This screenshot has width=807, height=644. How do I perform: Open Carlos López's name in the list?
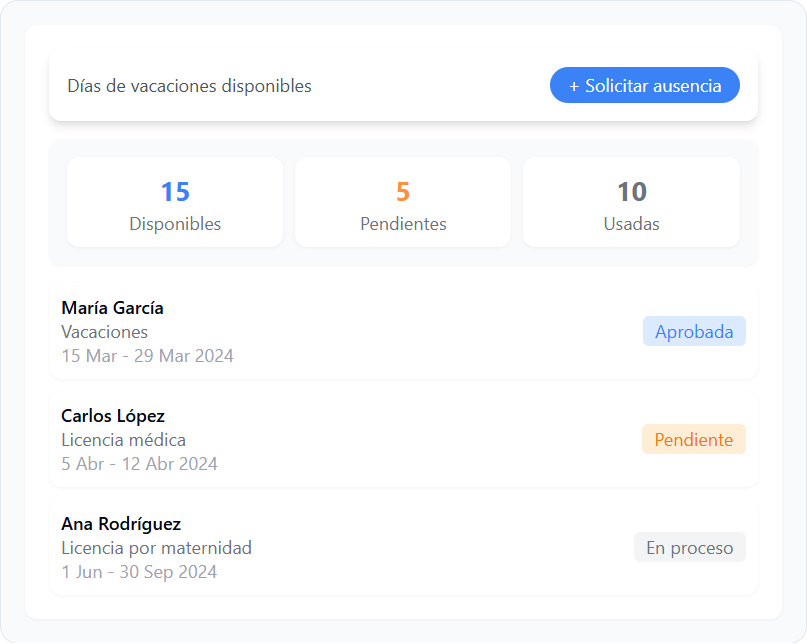[x=113, y=416]
